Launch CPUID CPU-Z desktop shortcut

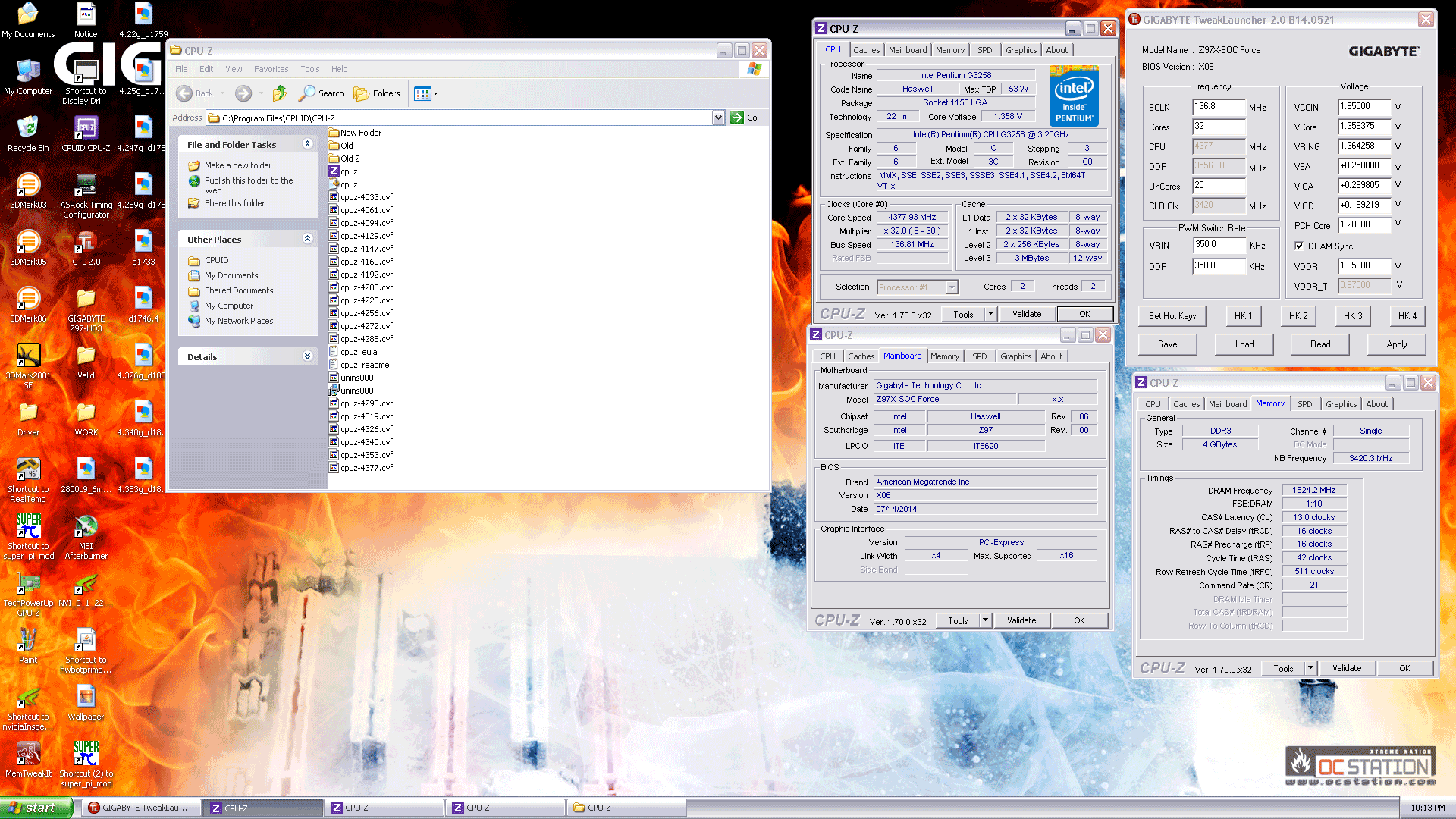tap(86, 134)
